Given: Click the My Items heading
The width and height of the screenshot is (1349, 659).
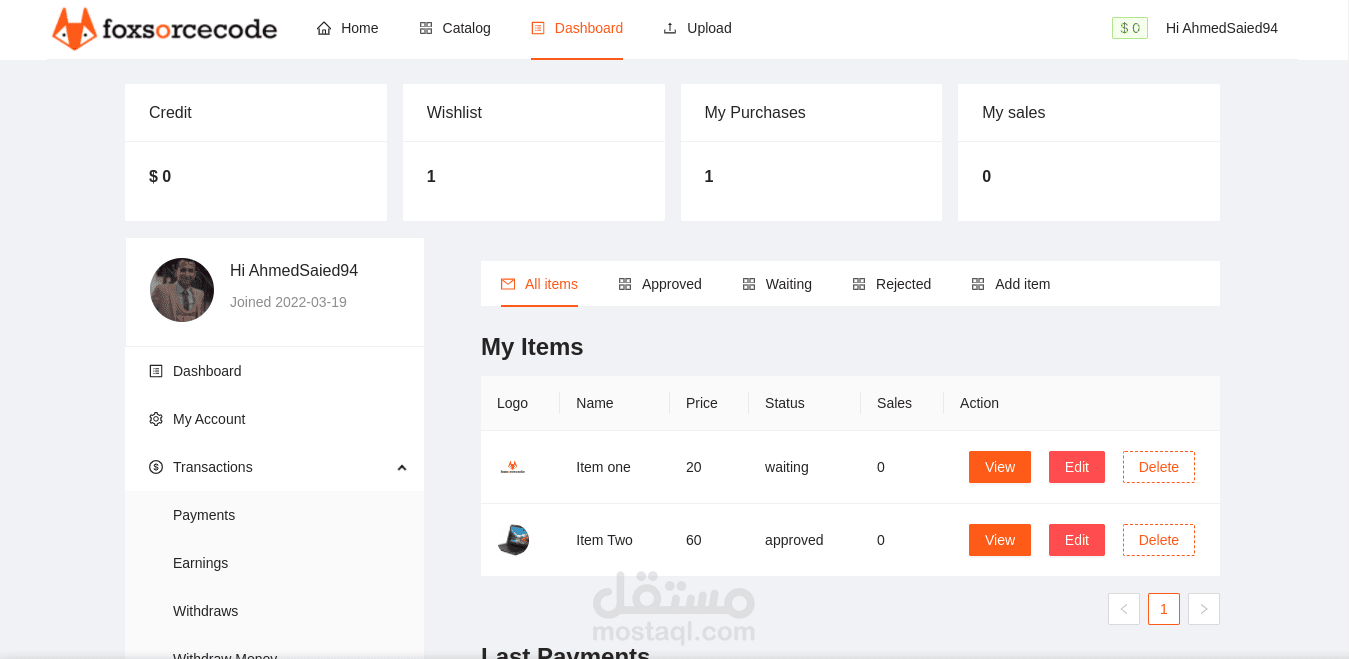Looking at the screenshot, I should pos(532,347).
